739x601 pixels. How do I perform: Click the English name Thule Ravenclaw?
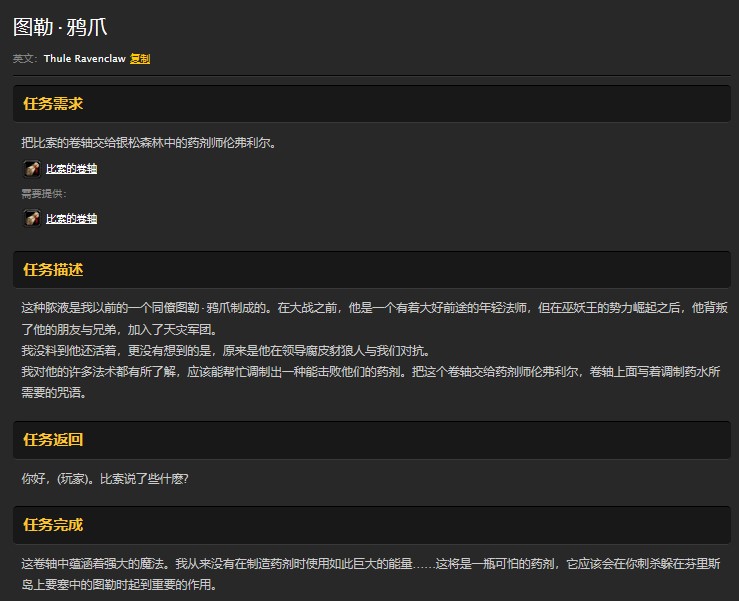[x=84, y=59]
